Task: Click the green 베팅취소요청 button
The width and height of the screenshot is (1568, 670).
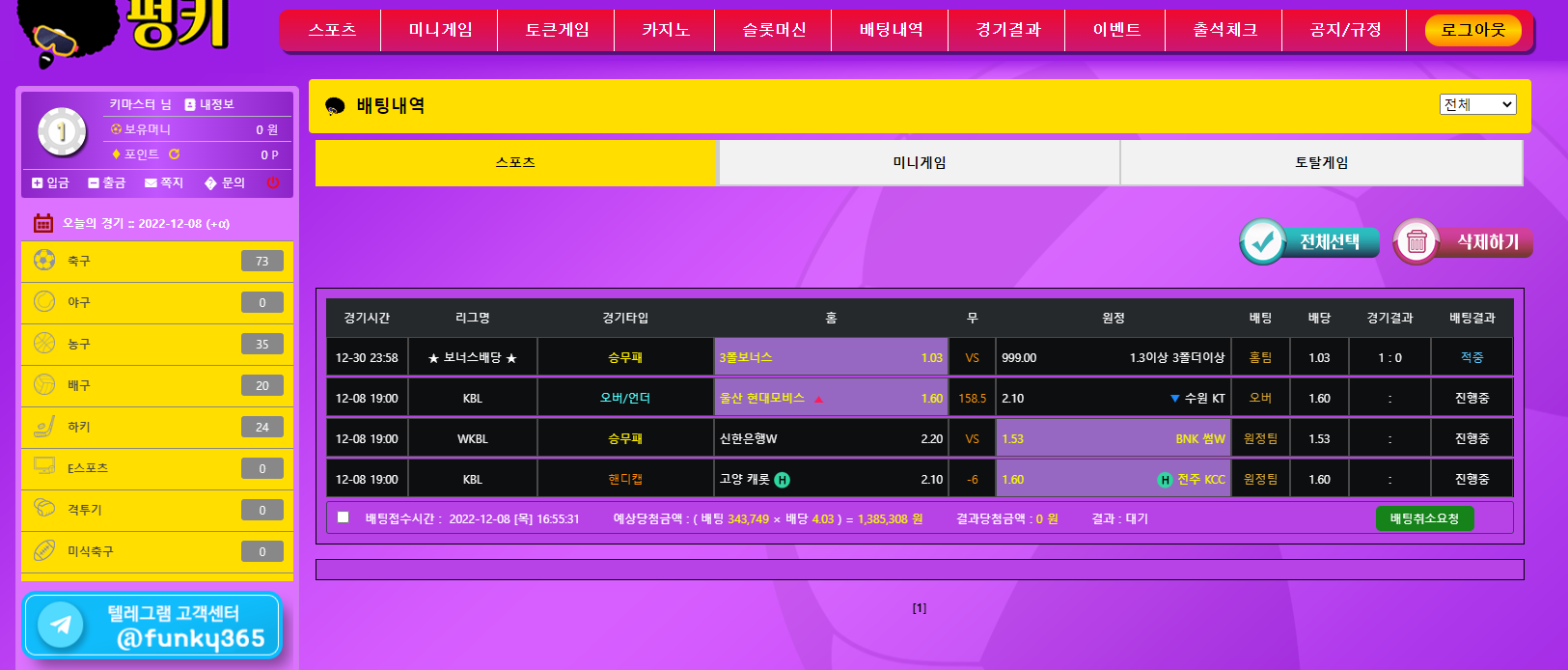Action: click(1424, 518)
